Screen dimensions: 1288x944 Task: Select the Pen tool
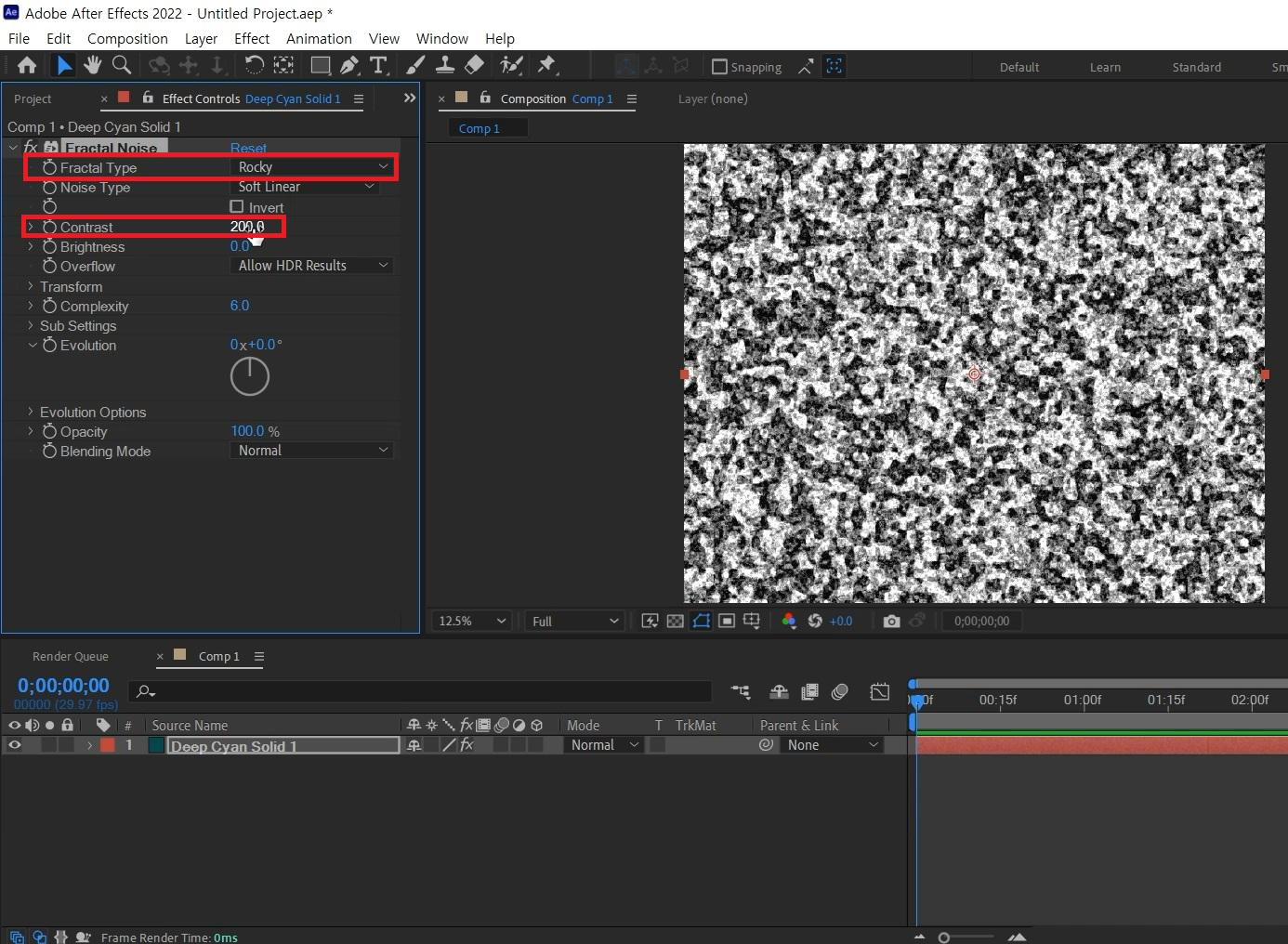click(x=349, y=65)
